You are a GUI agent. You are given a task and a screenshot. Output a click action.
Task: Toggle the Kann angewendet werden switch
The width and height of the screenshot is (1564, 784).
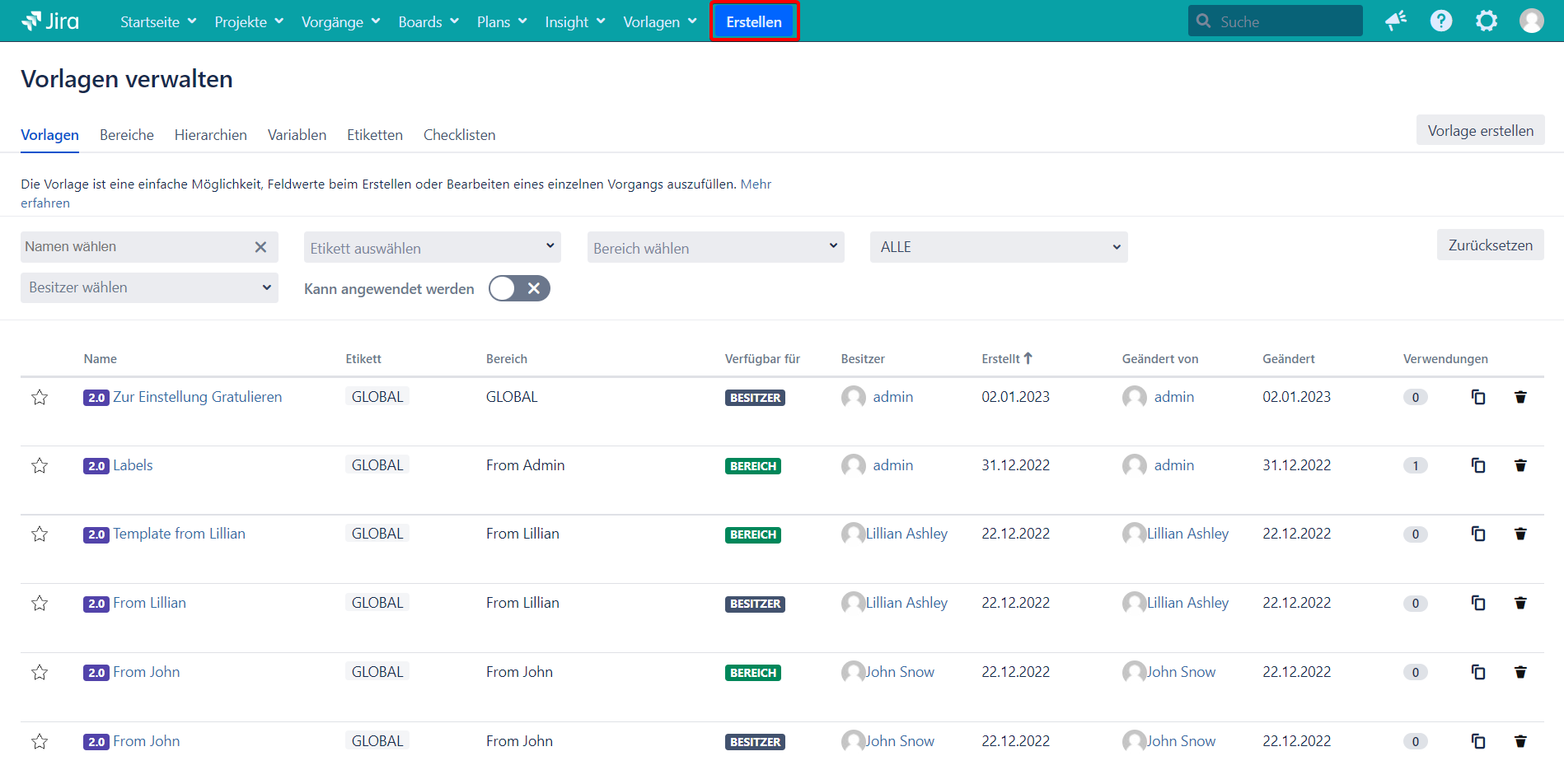point(519,289)
